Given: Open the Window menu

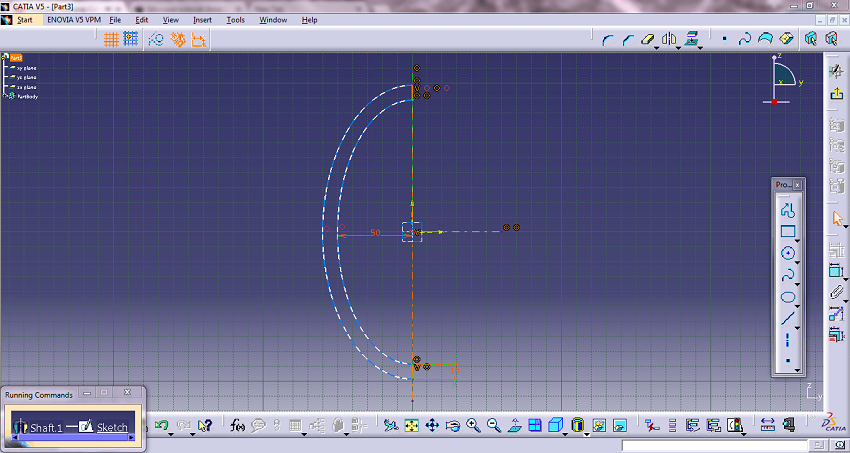Looking at the screenshot, I should tap(273, 20).
